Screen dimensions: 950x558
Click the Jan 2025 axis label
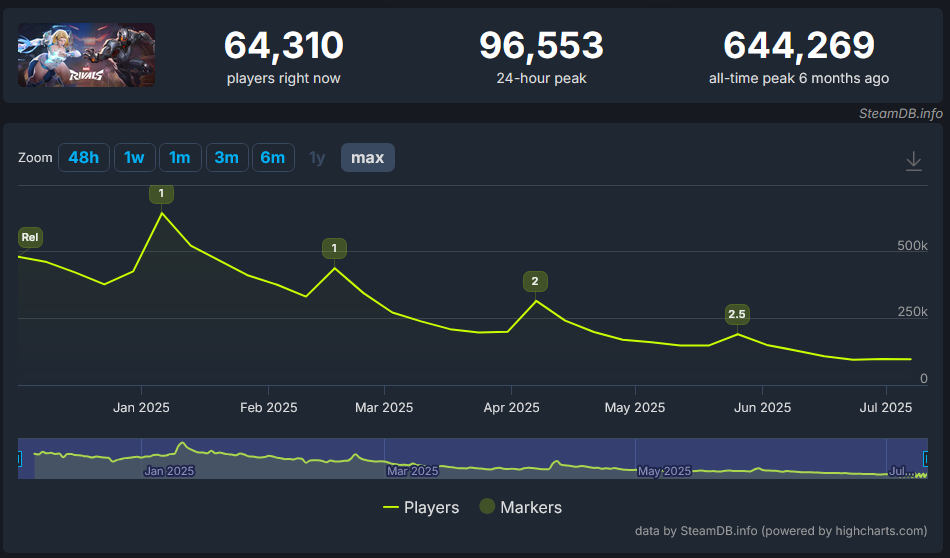[x=141, y=408]
